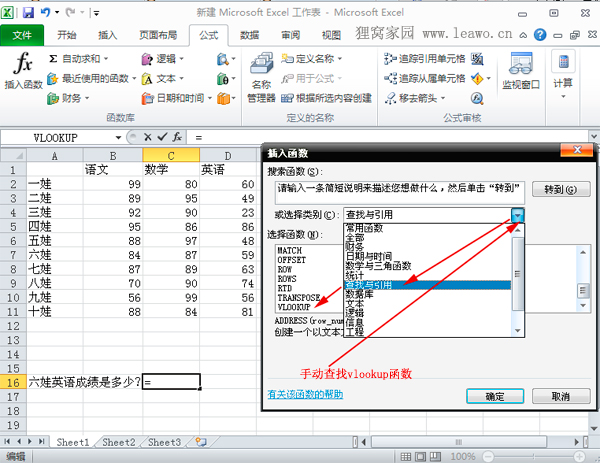This screenshot has height=463, width=600.
Task: Open the More Functions books icon
Action: coord(224,98)
